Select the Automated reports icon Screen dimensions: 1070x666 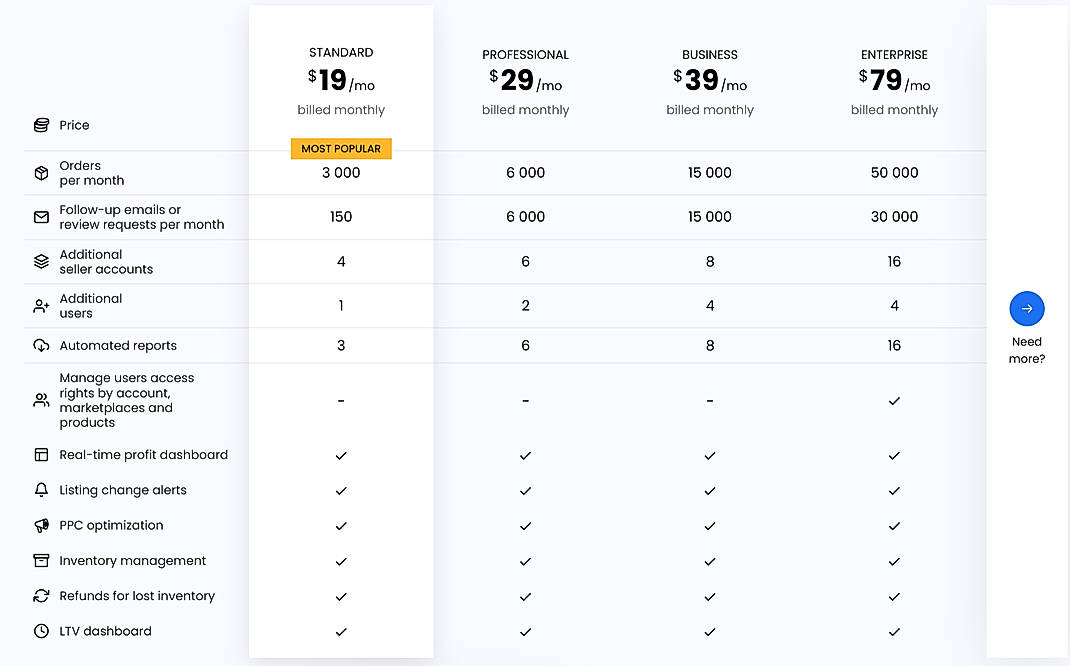(x=40, y=345)
